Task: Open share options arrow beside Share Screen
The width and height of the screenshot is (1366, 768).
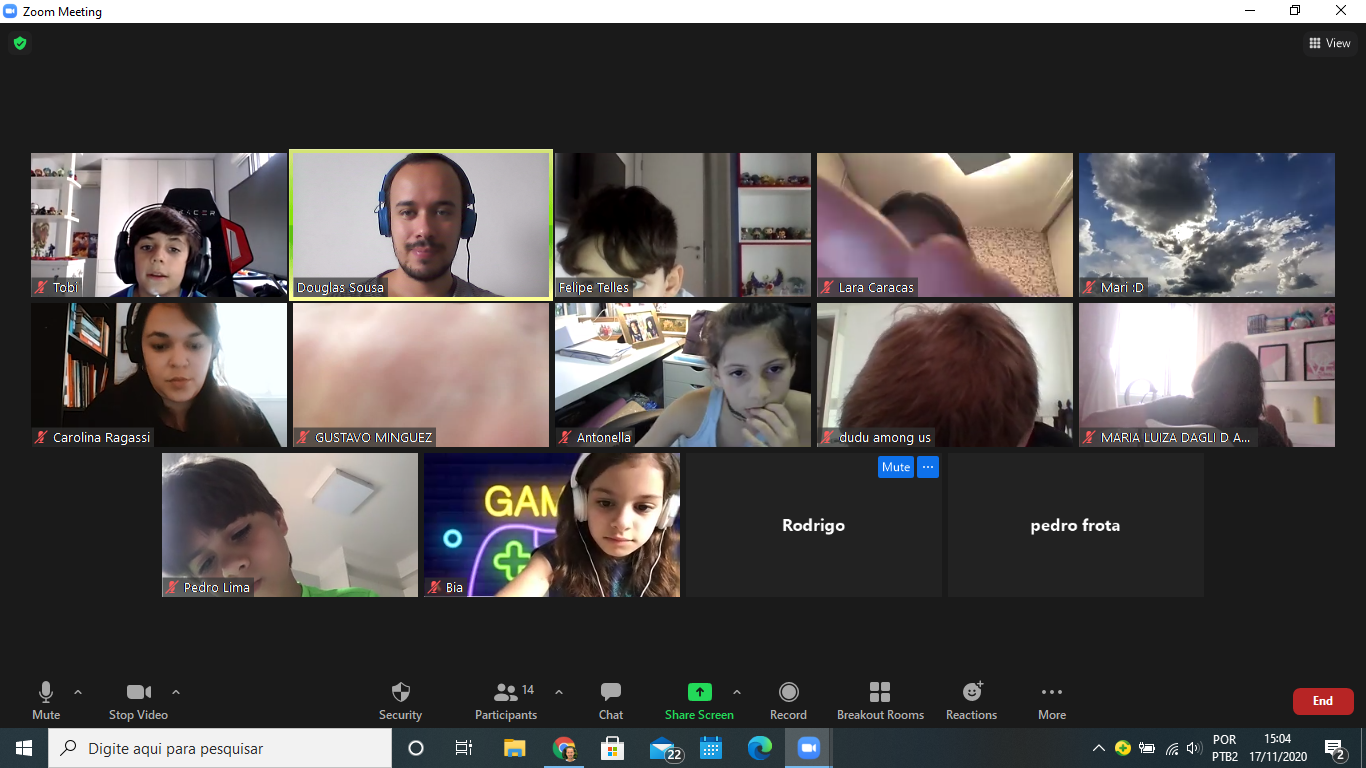Action: (737, 692)
